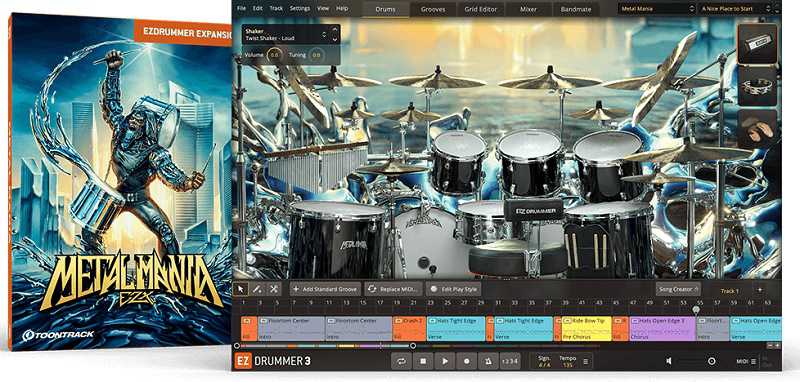
Task: Open the Bandmate tab
Action: click(x=576, y=9)
